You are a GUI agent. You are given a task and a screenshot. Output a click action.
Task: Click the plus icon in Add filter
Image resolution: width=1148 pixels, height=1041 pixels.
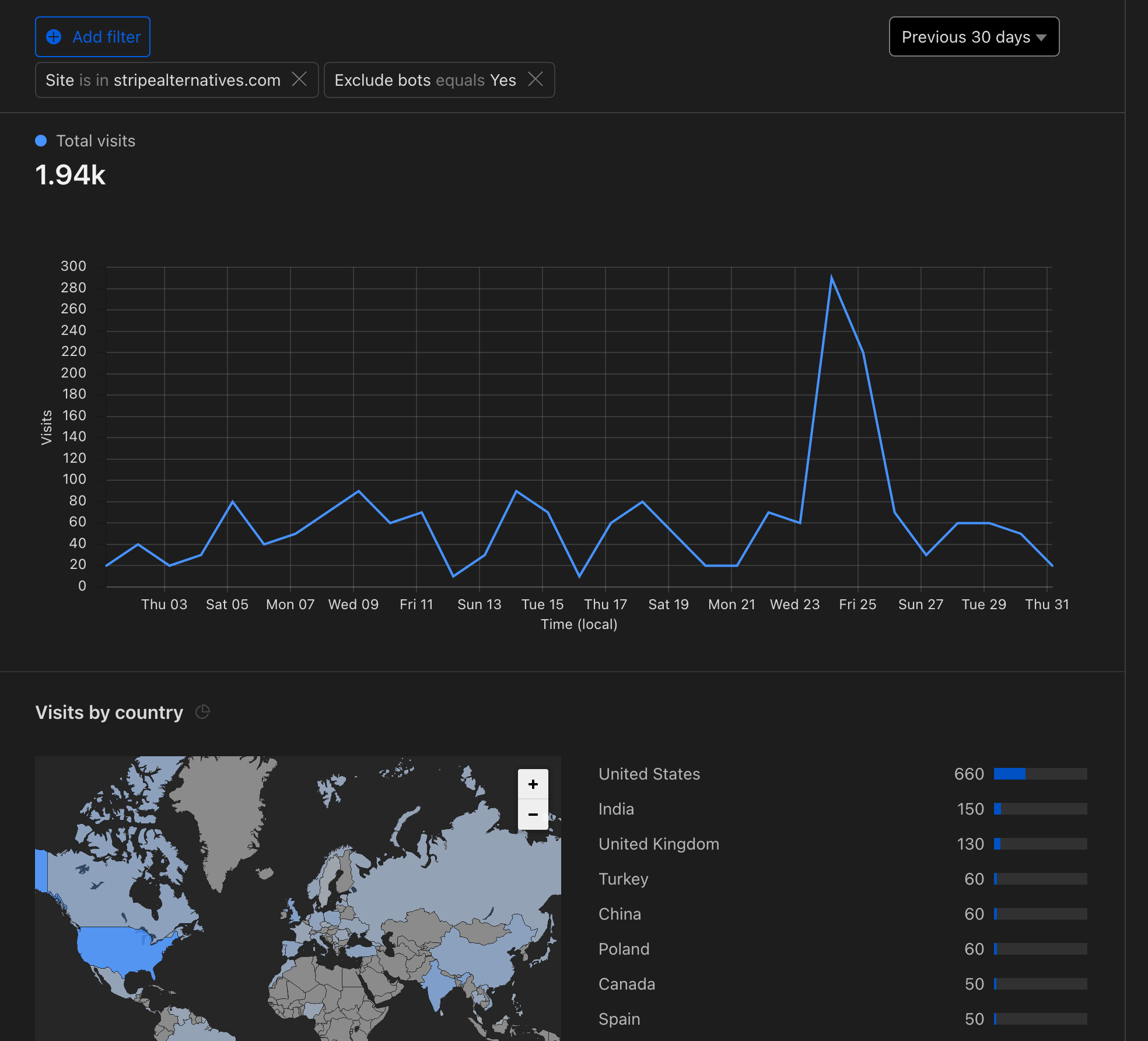tap(54, 37)
